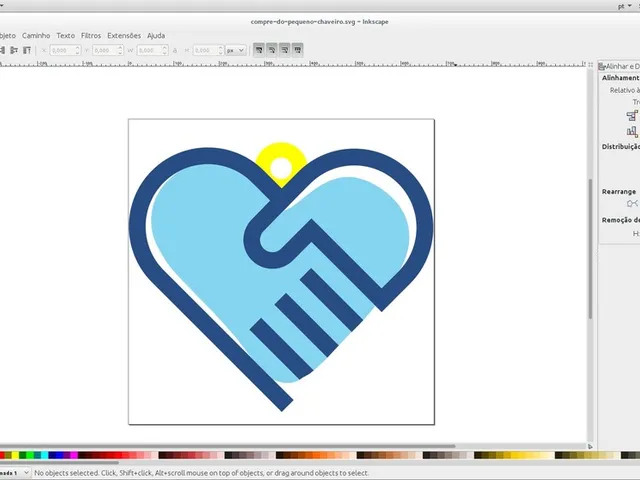Pick the yellow swatch in the color palette
The height and width of the screenshot is (480, 640).
pos(15,455)
